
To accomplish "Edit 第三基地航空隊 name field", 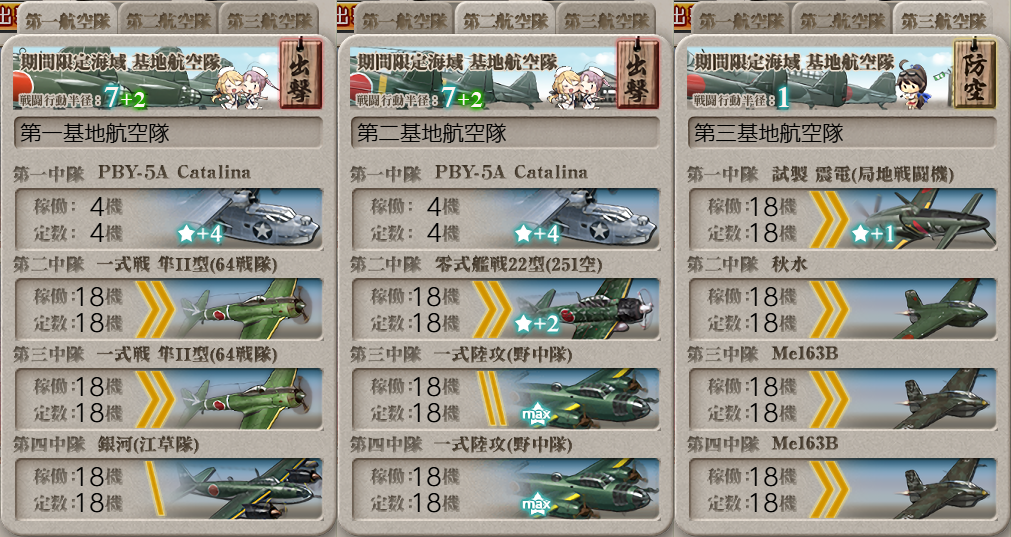I will pyautogui.click(x=842, y=133).
